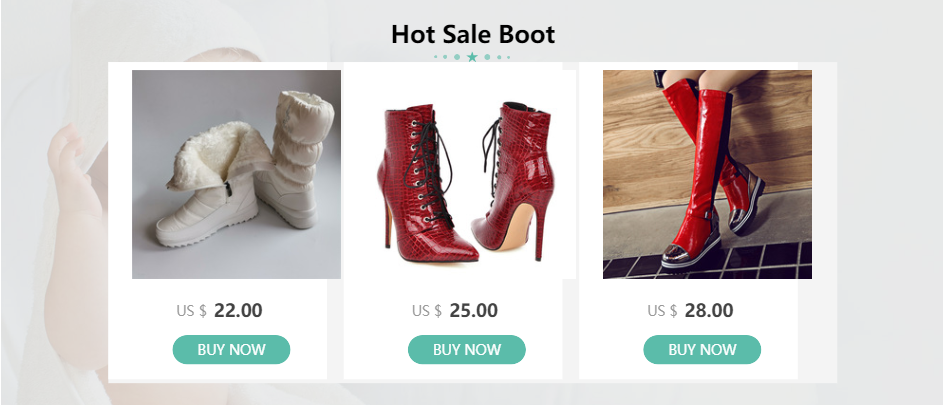Open the red knee-high boots image
The height and width of the screenshot is (405, 943).
[x=707, y=174]
